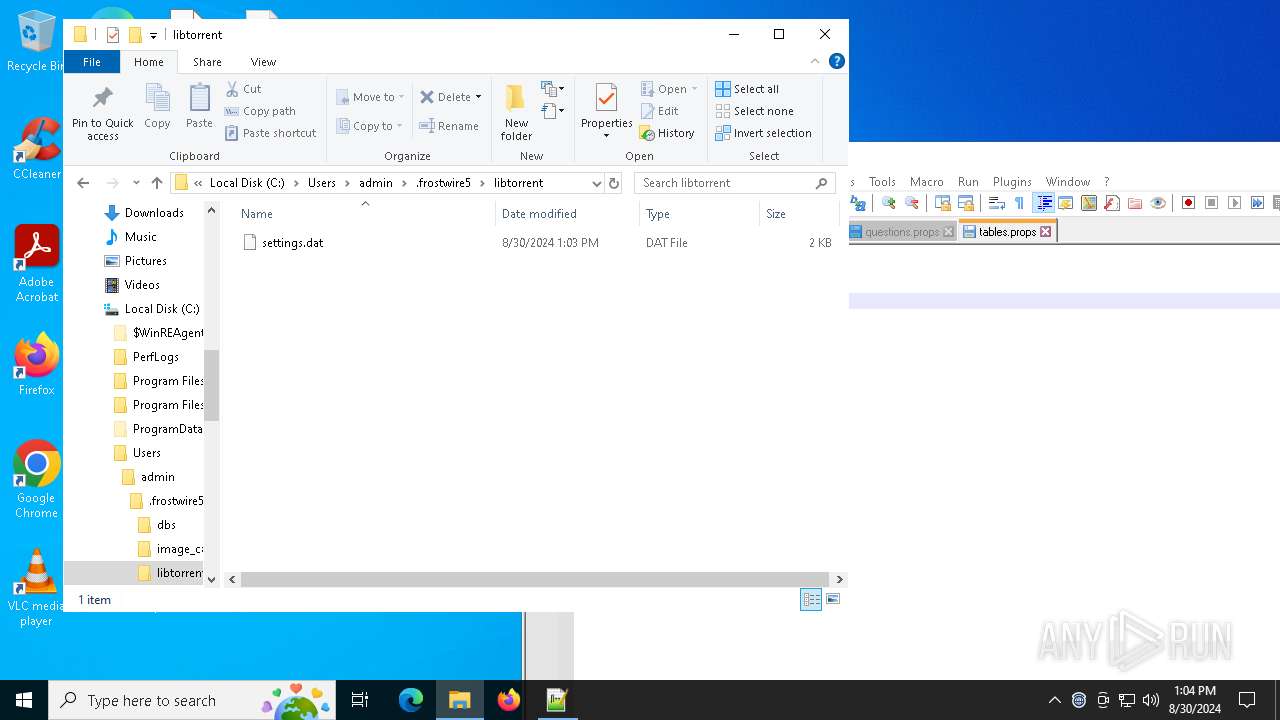Viewport: 1280px width, 720px height.
Task: Select ProgramData folder in tree
Action: (x=167, y=429)
